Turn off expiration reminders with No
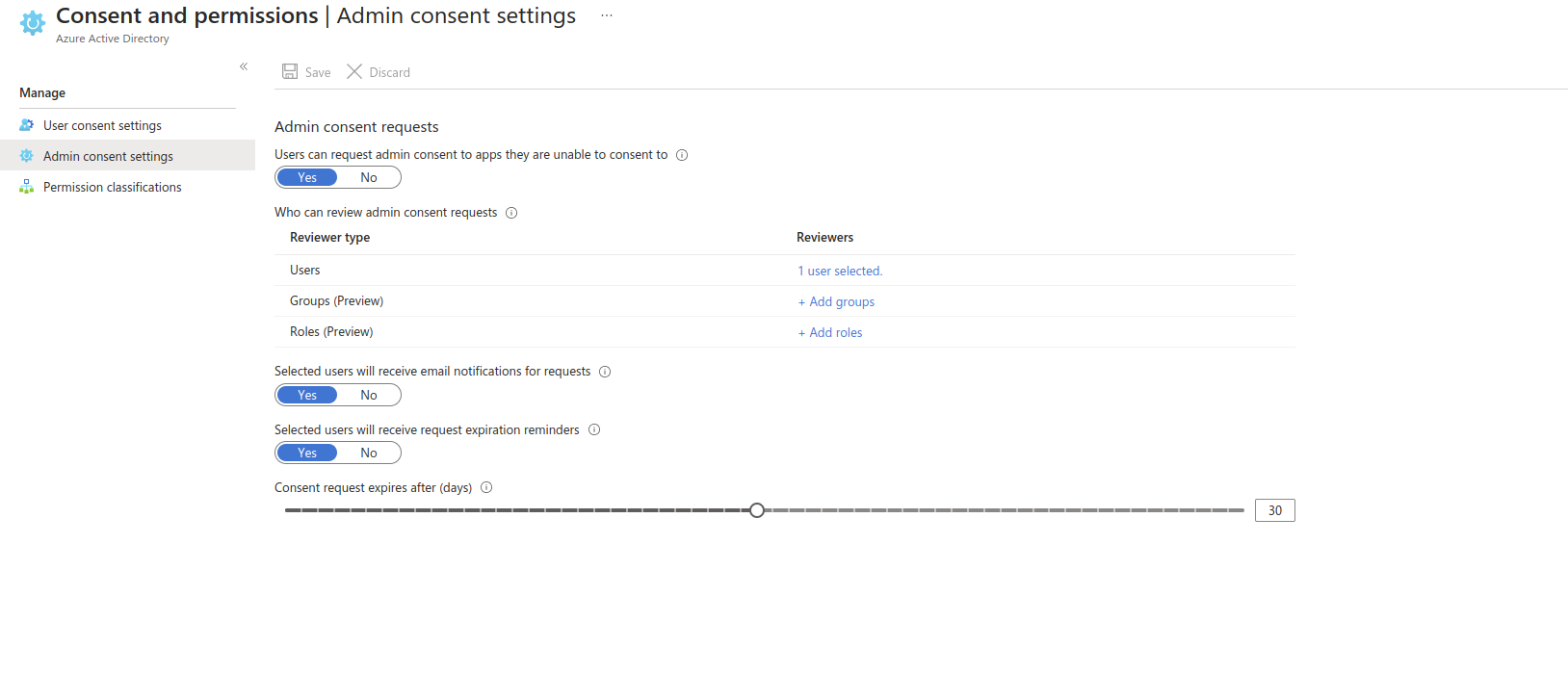Screen dimensions: 1568x674 coord(369,454)
